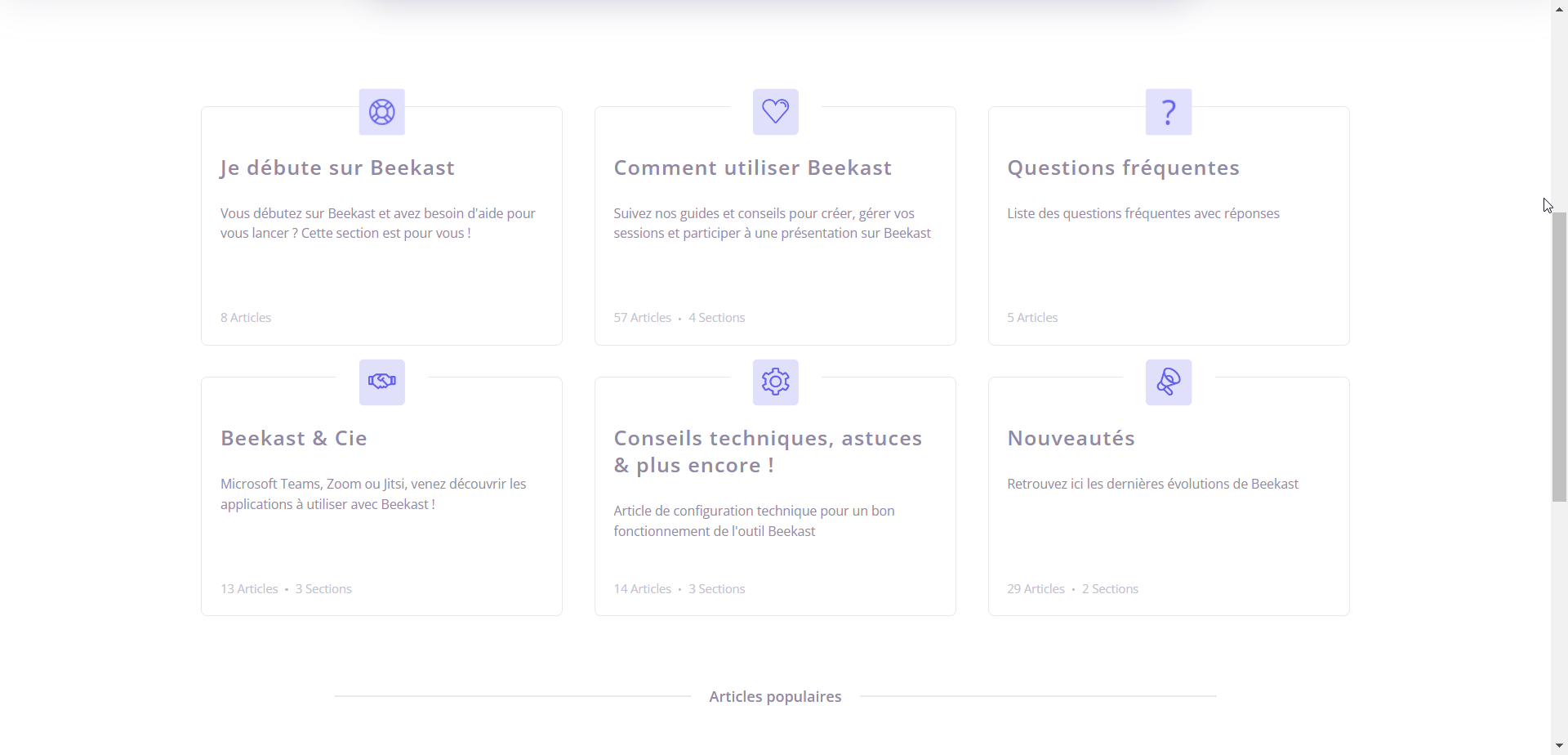Click the handshake icon for Beekast & Cie
Image resolution: width=1568 pixels, height=755 pixels.
(381, 382)
